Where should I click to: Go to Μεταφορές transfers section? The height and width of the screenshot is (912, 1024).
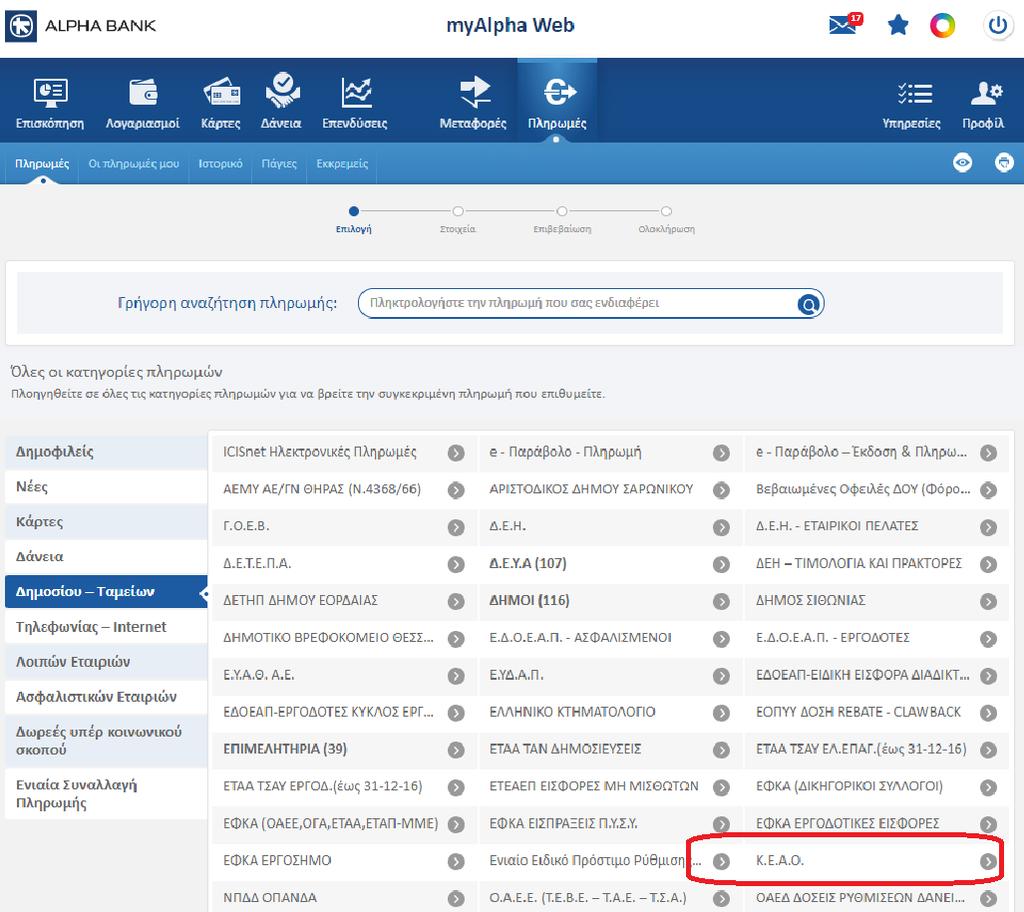(x=473, y=103)
